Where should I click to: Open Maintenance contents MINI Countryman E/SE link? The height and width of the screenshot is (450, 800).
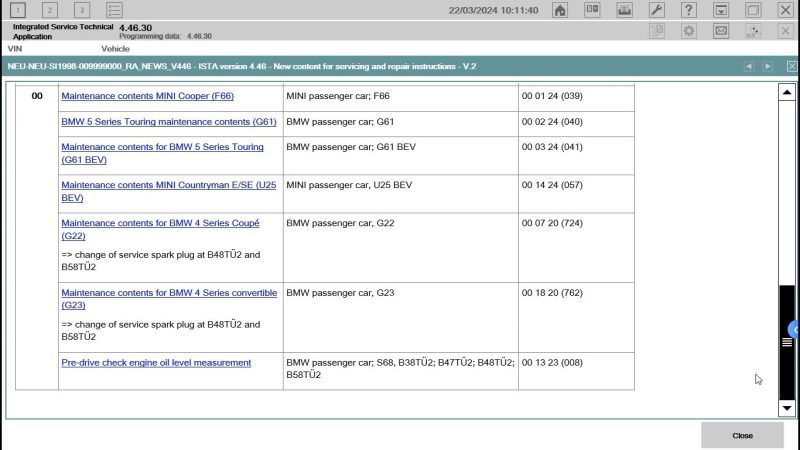168,191
